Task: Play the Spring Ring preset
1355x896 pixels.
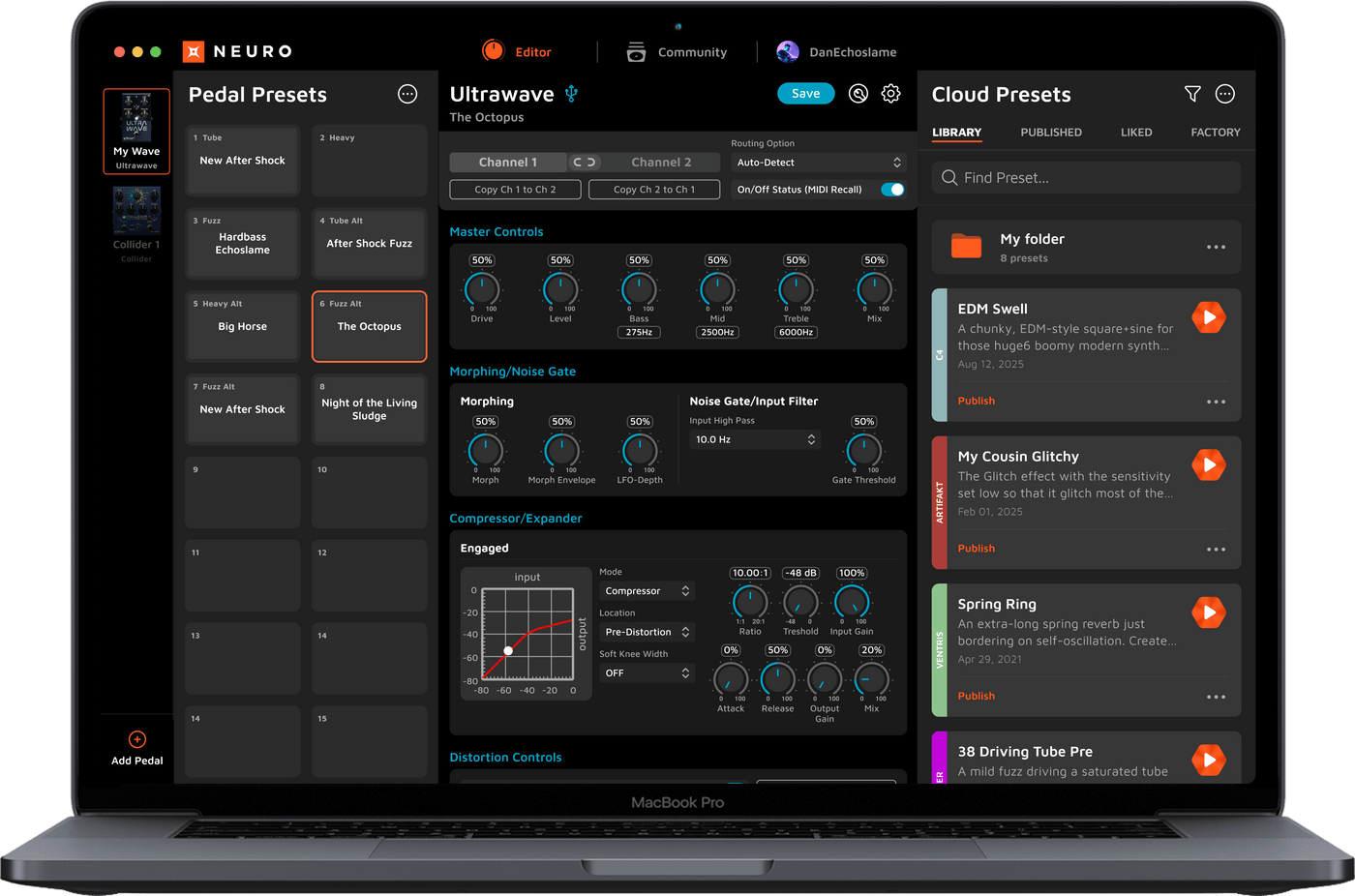Action: (1209, 612)
